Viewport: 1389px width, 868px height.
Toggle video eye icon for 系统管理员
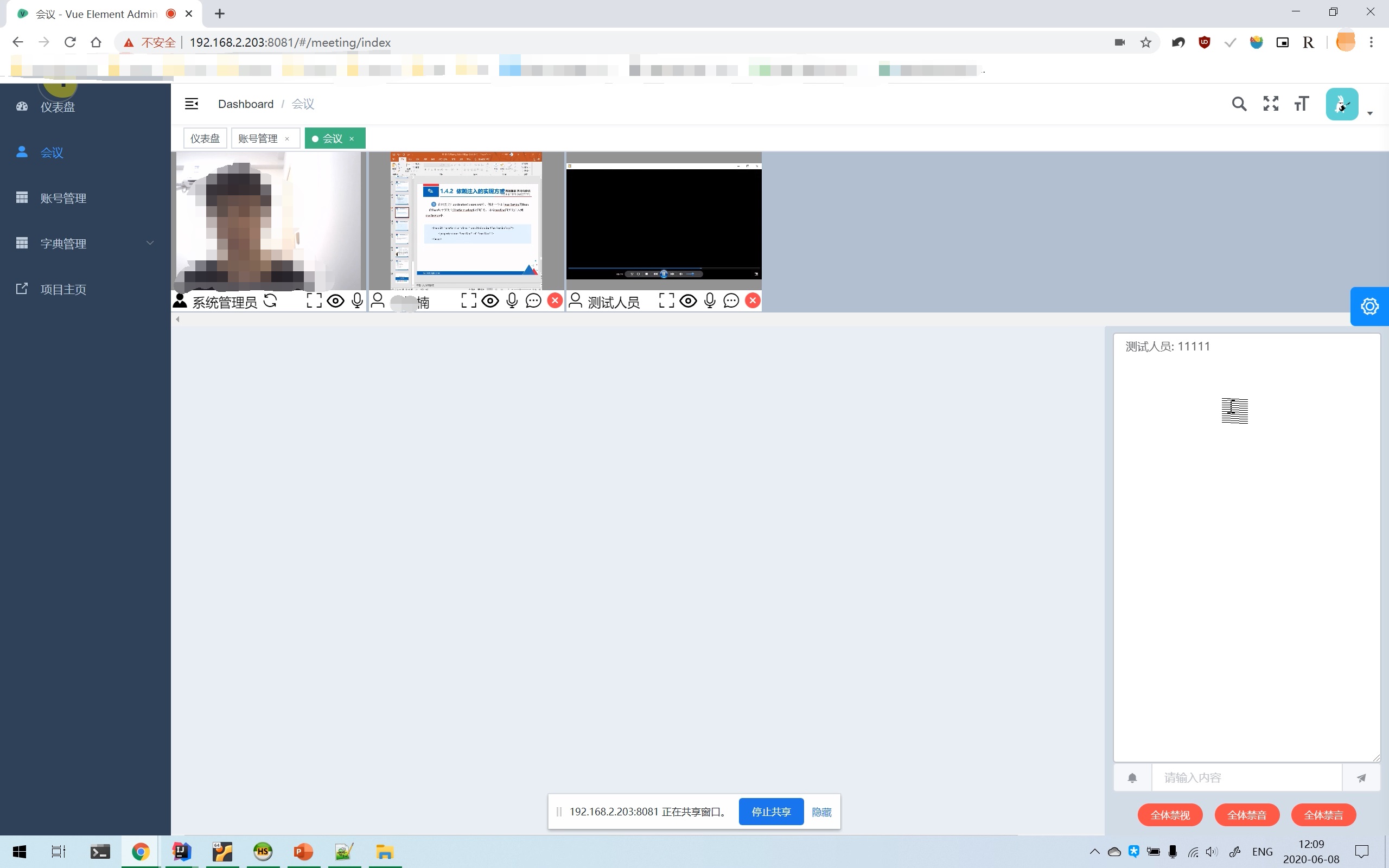[335, 301]
